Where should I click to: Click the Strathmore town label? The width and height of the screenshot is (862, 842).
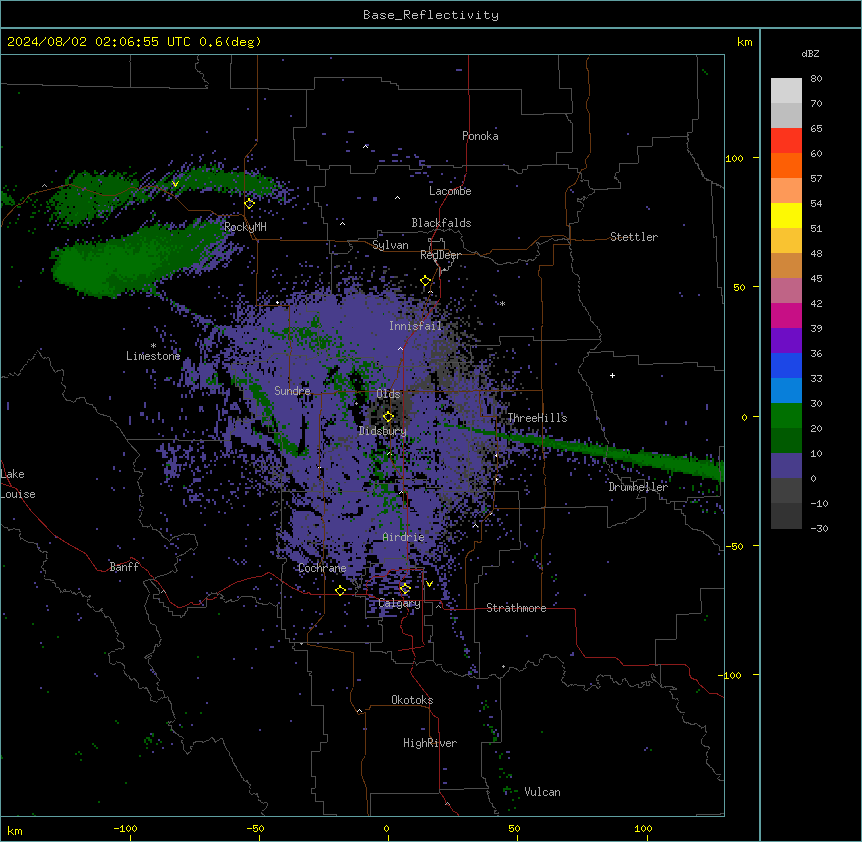516,608
